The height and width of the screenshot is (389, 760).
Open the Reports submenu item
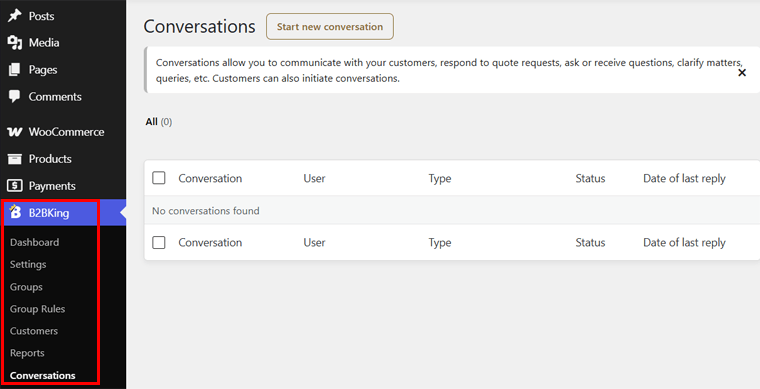pos(27,353)
